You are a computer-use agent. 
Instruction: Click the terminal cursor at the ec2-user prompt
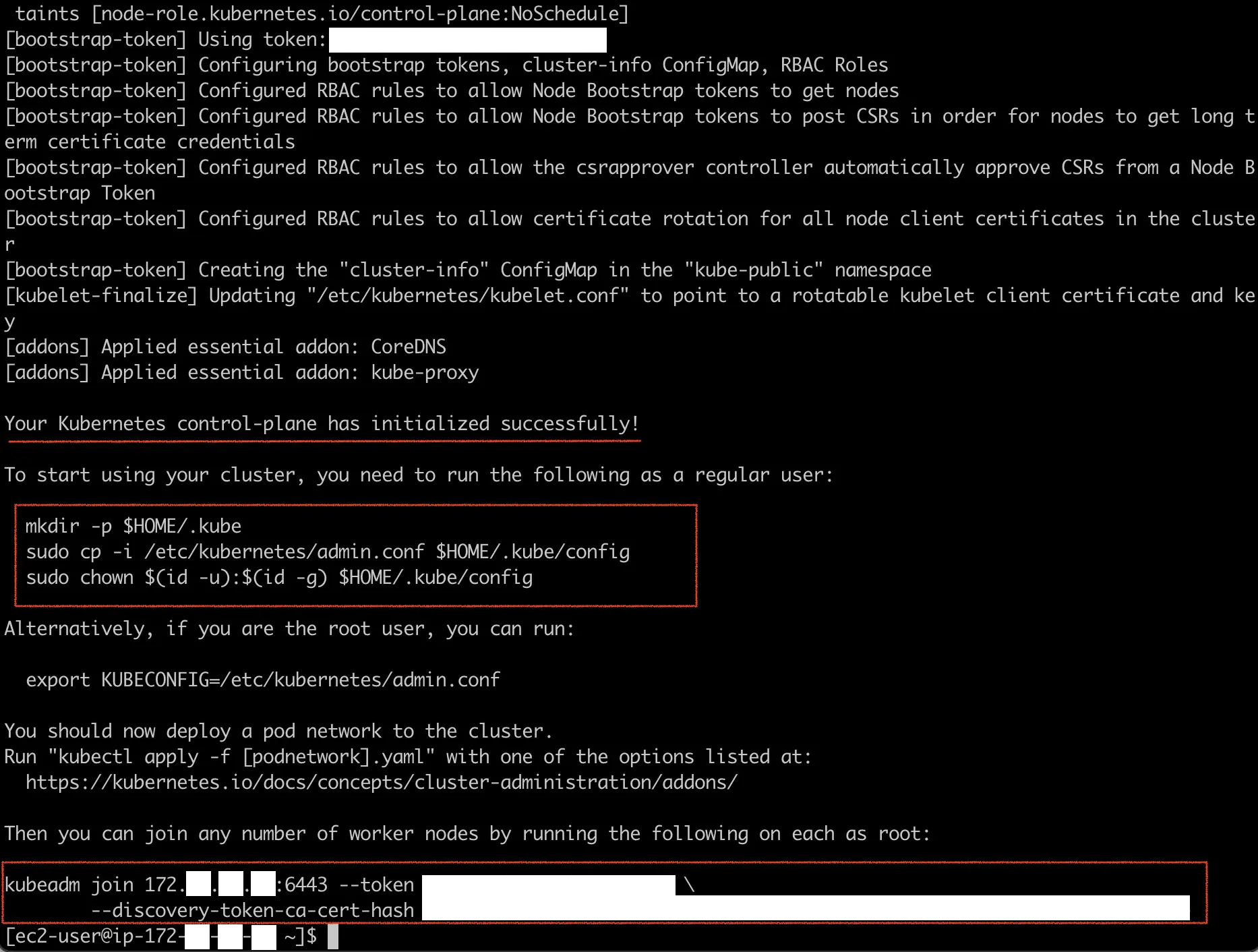[332, 936]
